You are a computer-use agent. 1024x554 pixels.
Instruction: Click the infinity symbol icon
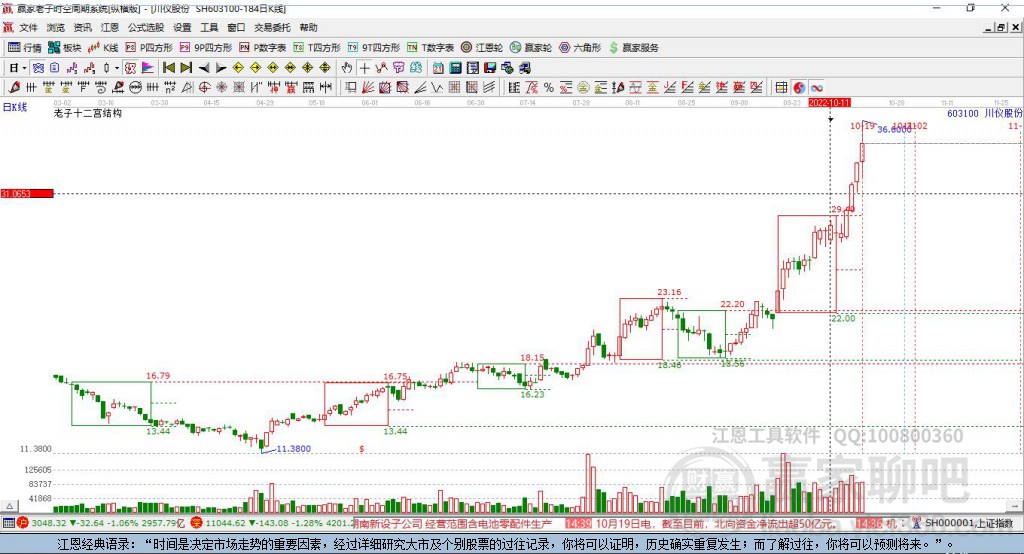click(x=816, y=88)
